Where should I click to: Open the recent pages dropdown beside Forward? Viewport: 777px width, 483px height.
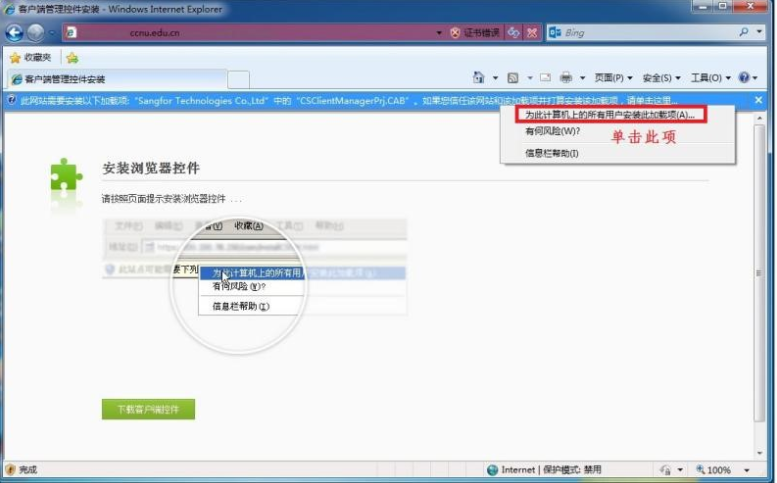pos(52,33)
